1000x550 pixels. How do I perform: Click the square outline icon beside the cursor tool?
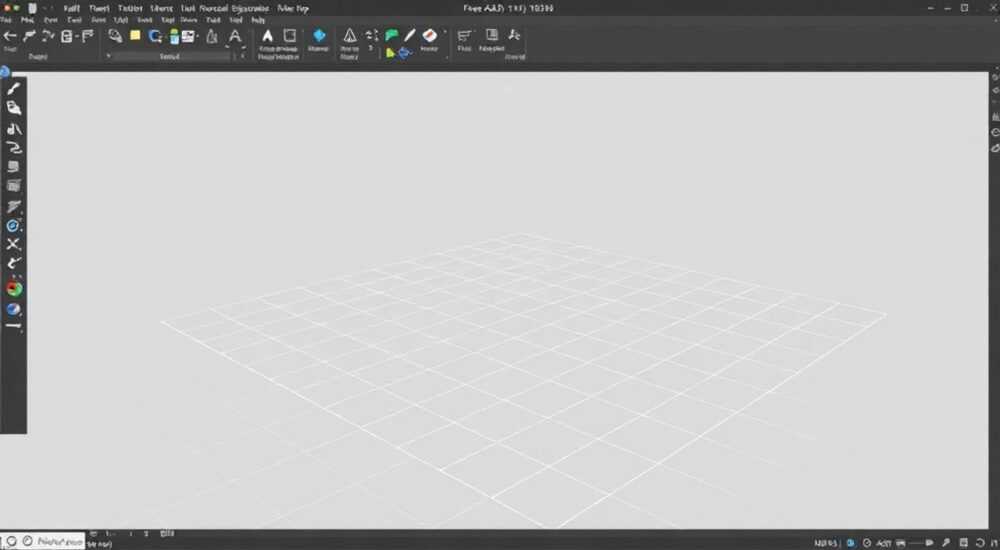[x=290, y=35]
